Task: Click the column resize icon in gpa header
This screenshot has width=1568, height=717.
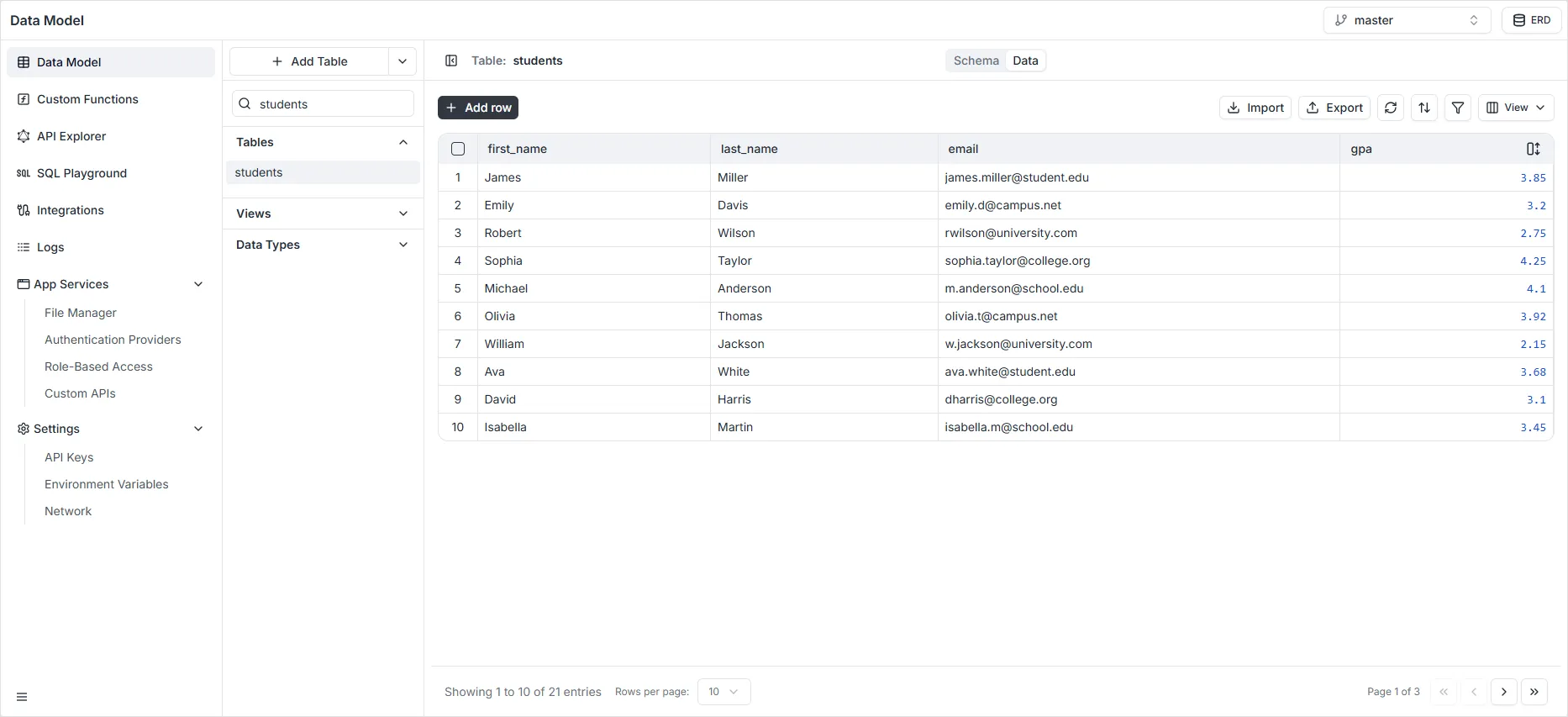Action: (1533, 149)
